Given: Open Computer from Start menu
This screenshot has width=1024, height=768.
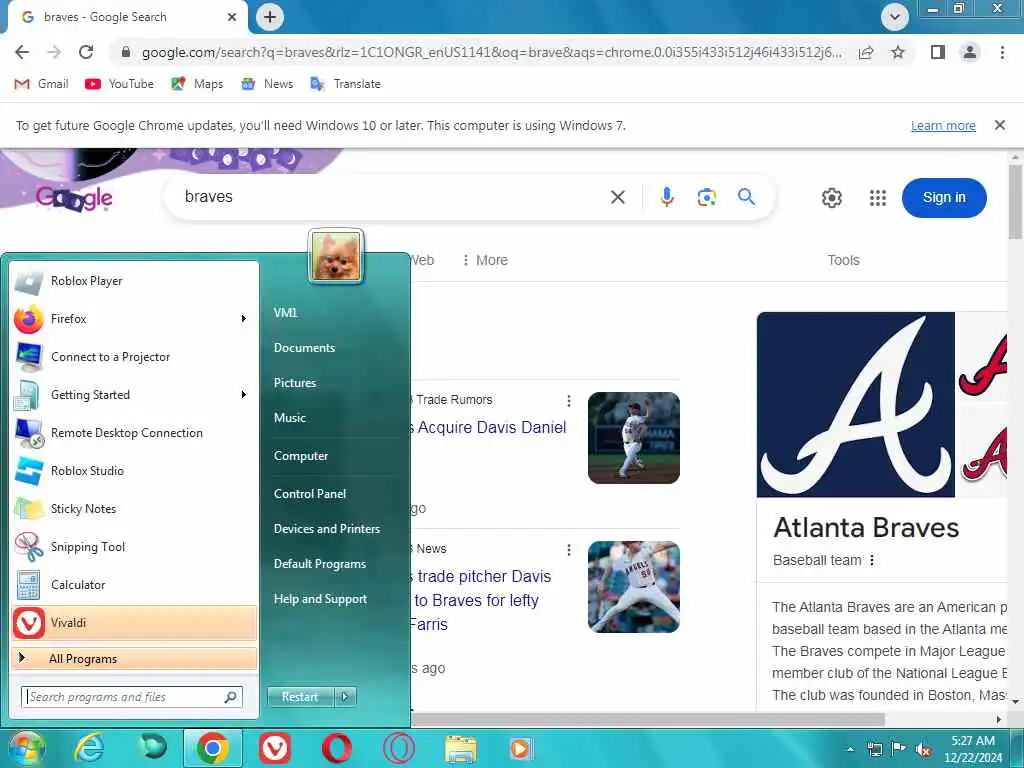Looking at the screenshot, I should [300, 456].
